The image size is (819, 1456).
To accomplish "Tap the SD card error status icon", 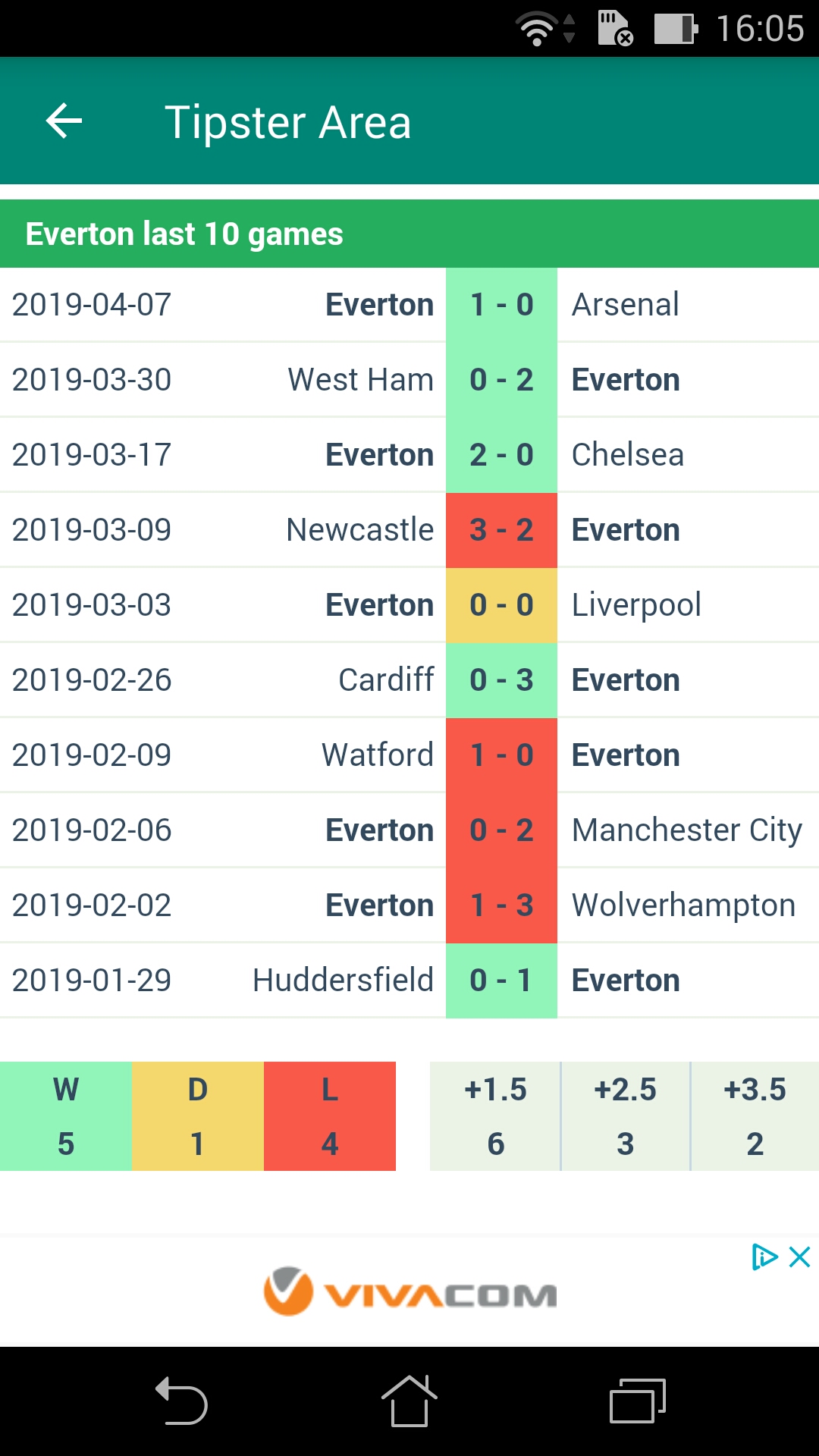I will tap(615, 29).
